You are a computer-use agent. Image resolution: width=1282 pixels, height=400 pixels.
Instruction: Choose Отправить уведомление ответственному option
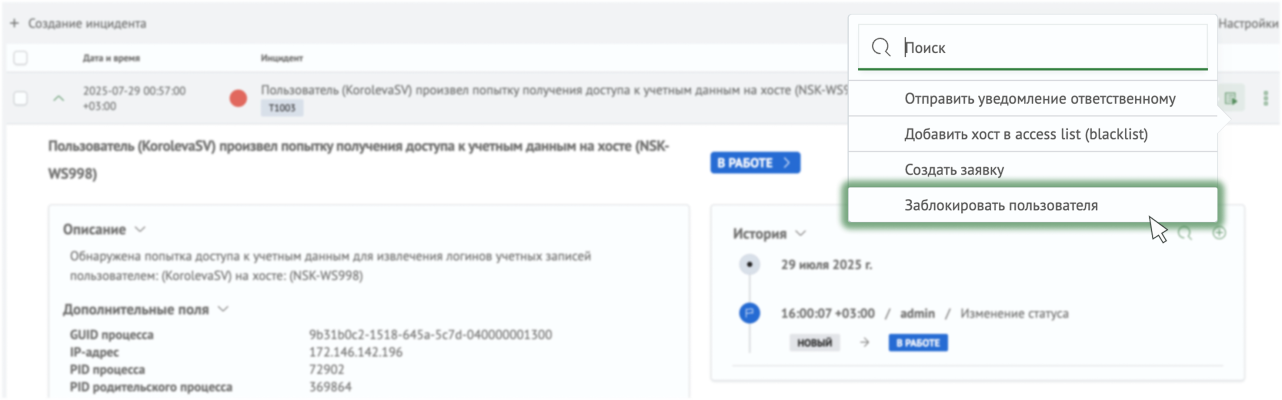1040,99
